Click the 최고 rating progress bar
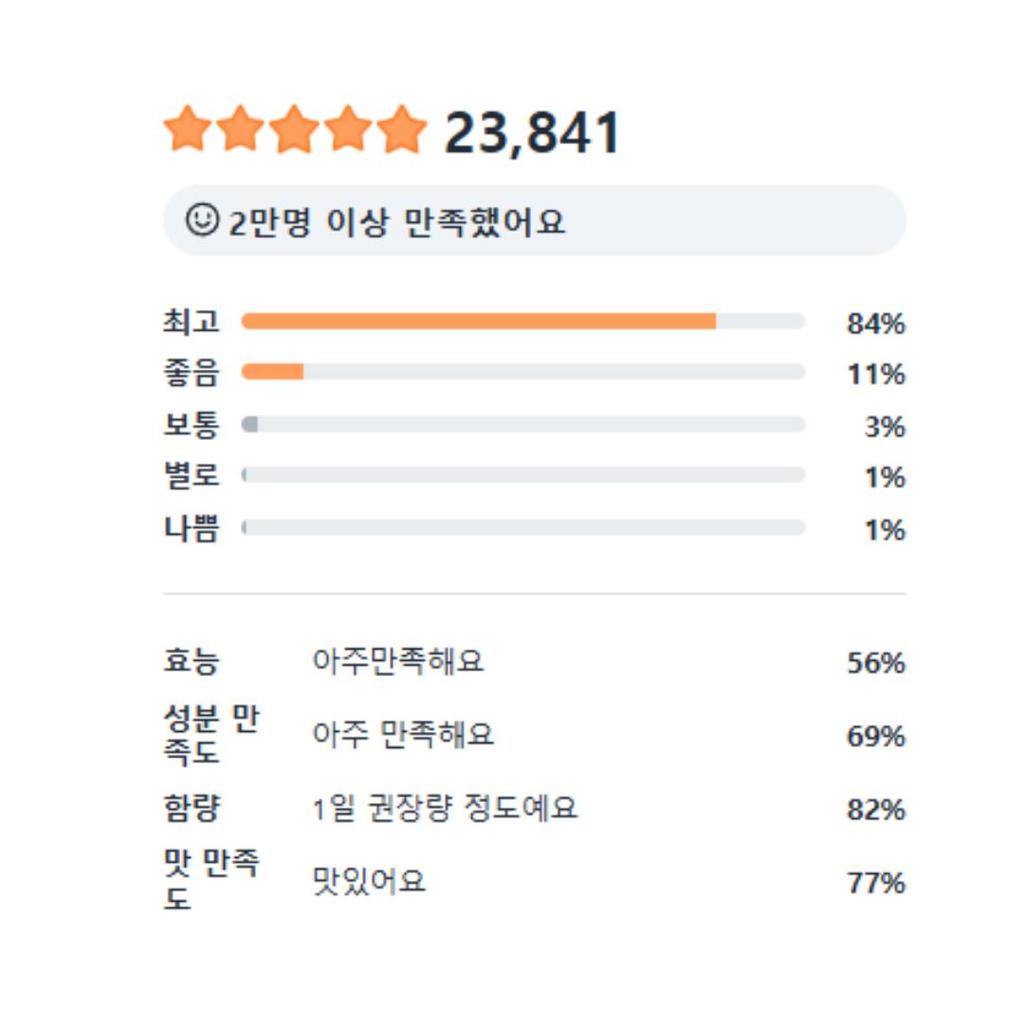Image resolution: width=1024 pixels, height=1024 pixels. coord(523,321)
